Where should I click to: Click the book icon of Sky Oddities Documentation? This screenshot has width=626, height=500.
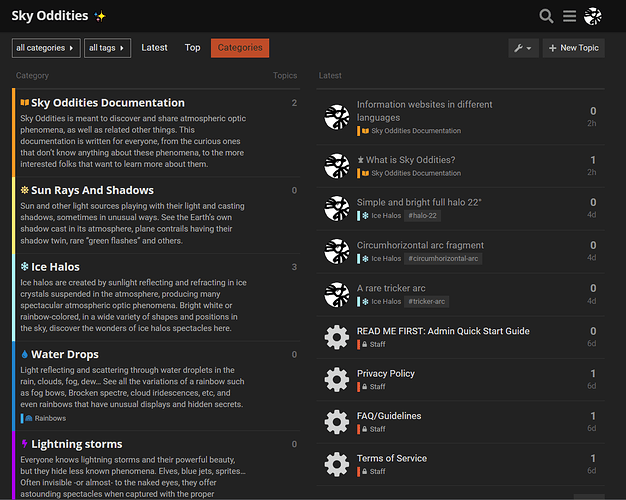pyautogui.click(x=25, y=103)
